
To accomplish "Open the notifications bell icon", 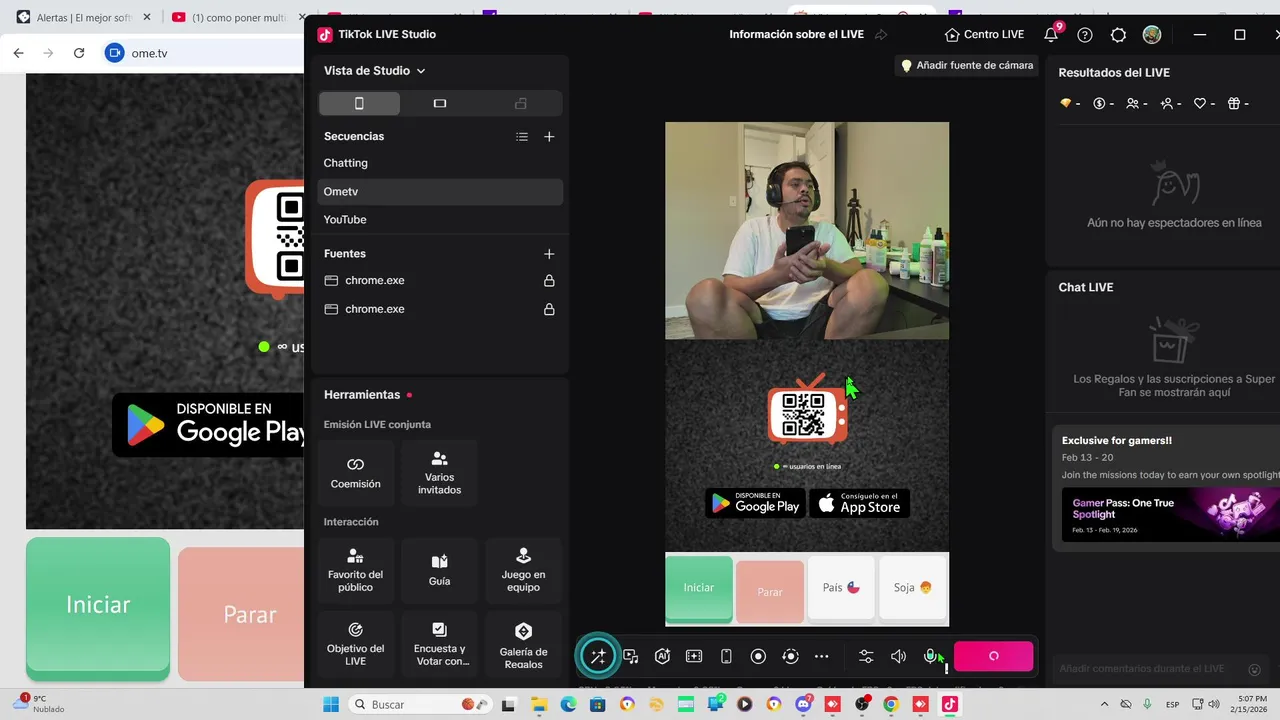I will [1051, 34].
